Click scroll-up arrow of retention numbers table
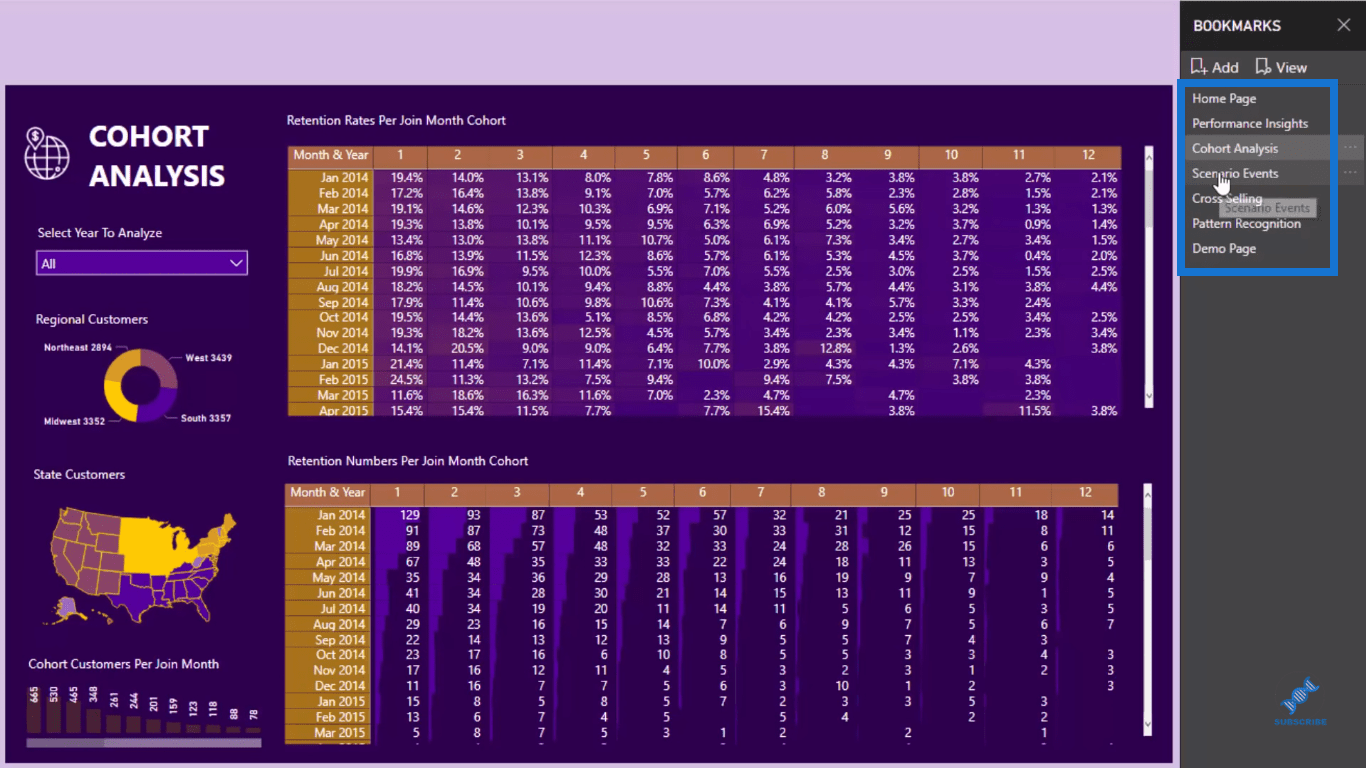 pos(1148,493)
